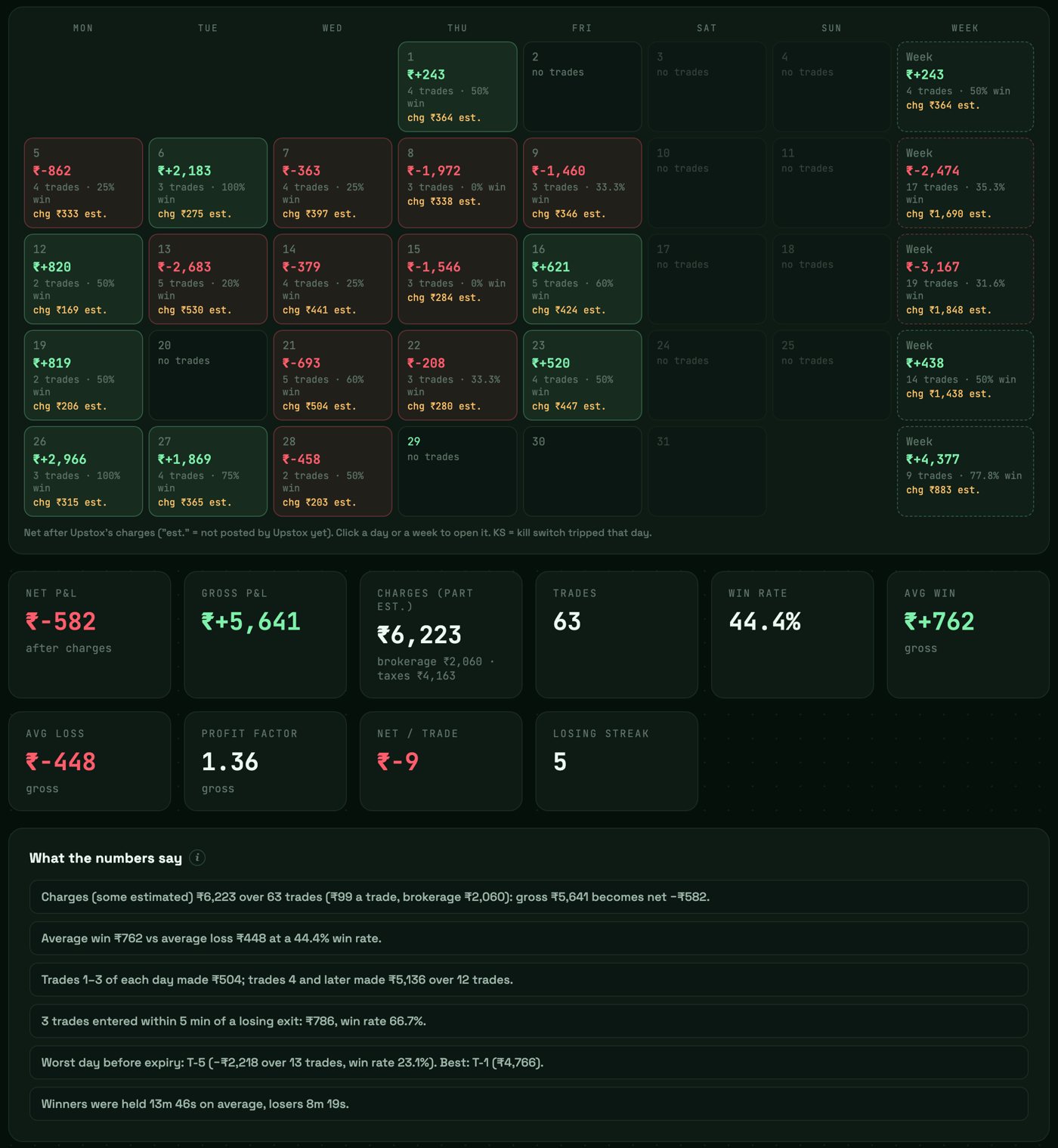Click the info icon beside What the numbers say
This screenshot has width=1058, height=1148.
tap(197, 857)
